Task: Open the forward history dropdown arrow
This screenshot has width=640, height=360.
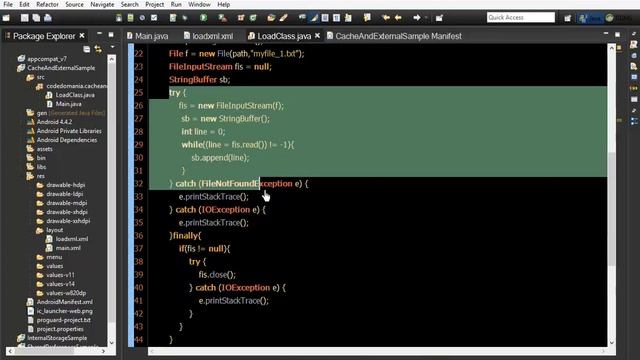Action: pos(426,18)
